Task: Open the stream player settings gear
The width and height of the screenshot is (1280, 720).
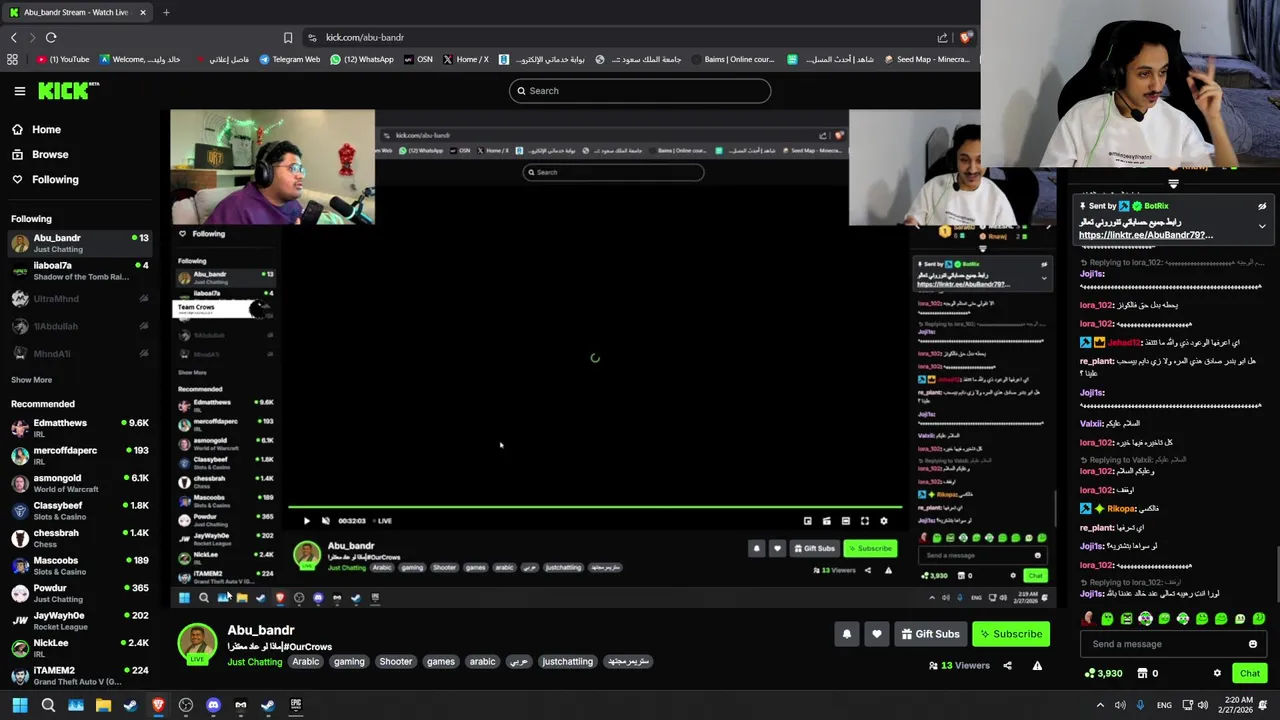Action: pos(883,521)
